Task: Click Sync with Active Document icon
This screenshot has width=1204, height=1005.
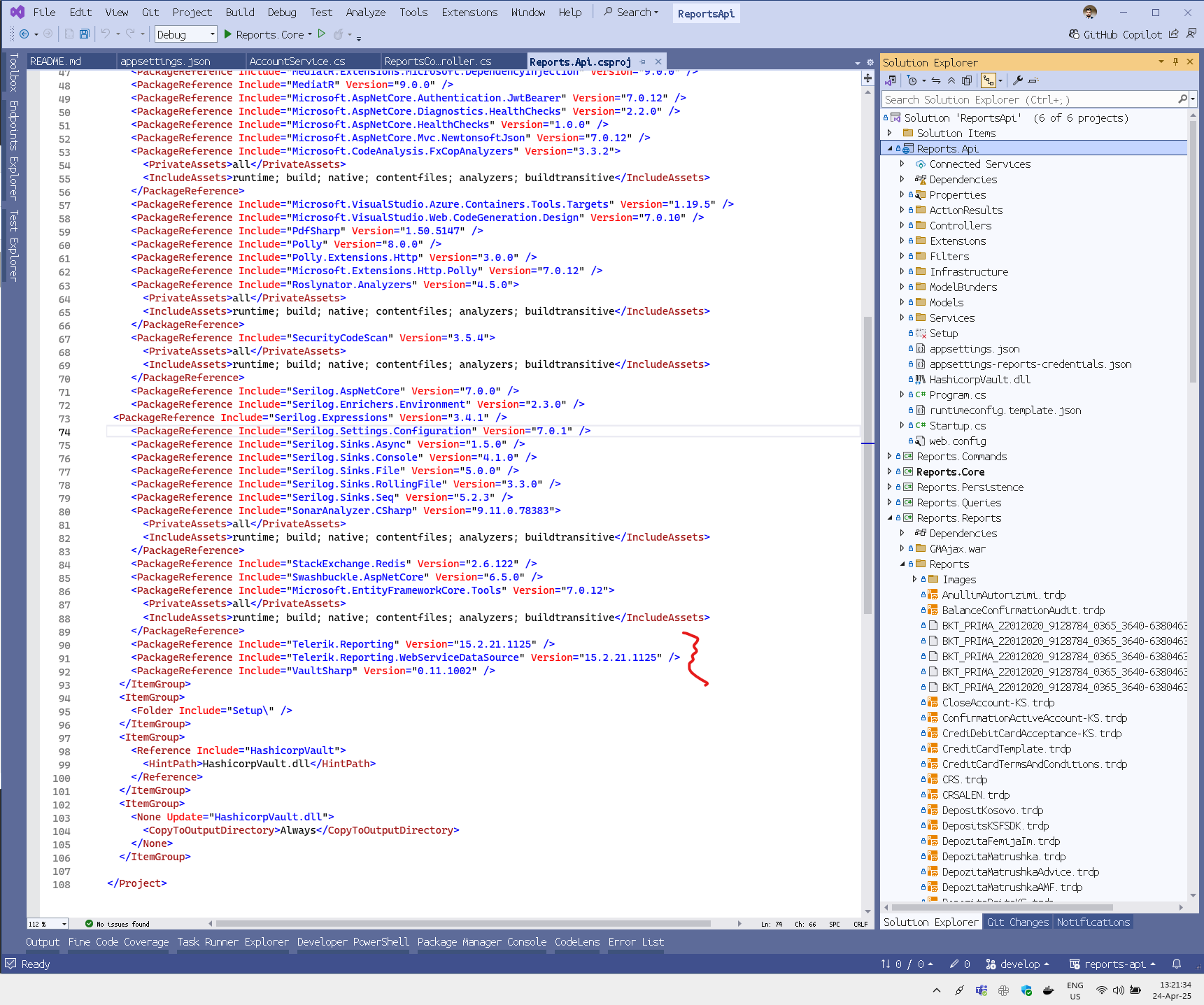Action: point(936,80)
